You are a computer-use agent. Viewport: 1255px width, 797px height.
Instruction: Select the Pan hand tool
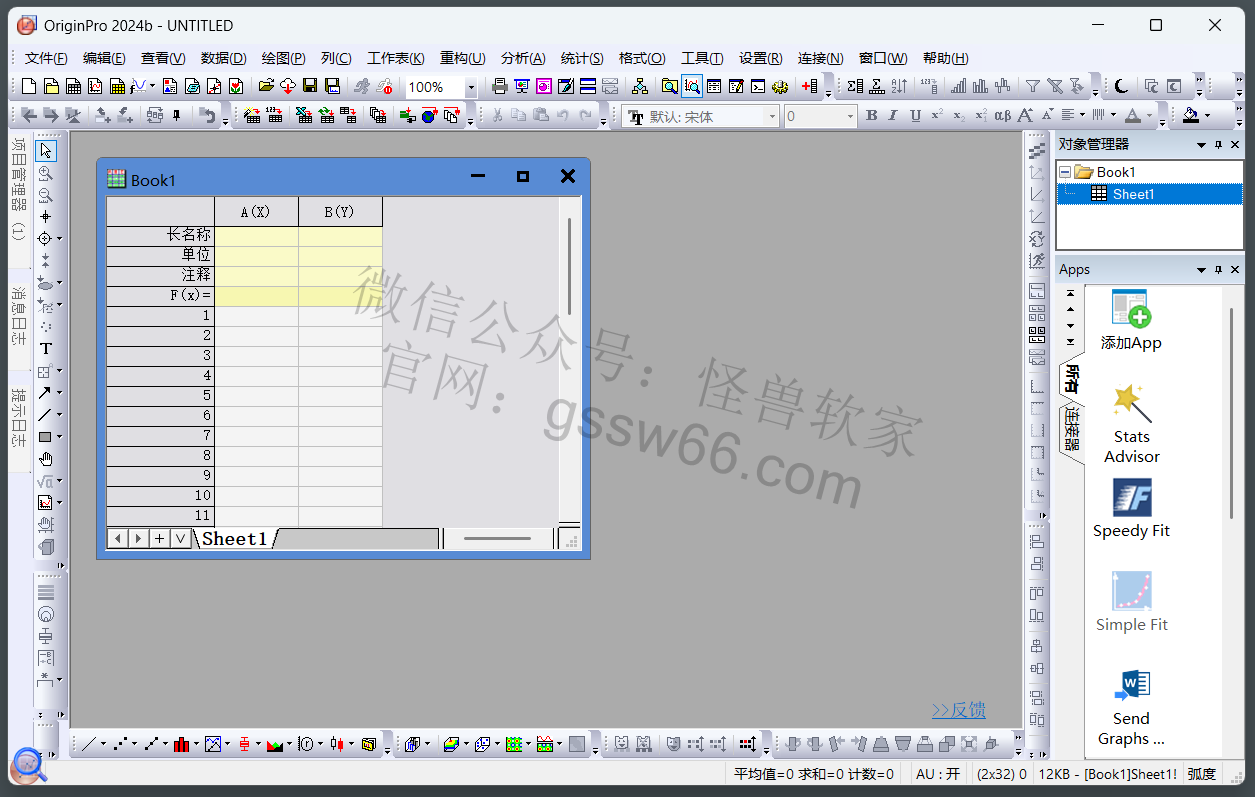click(45, 459)
